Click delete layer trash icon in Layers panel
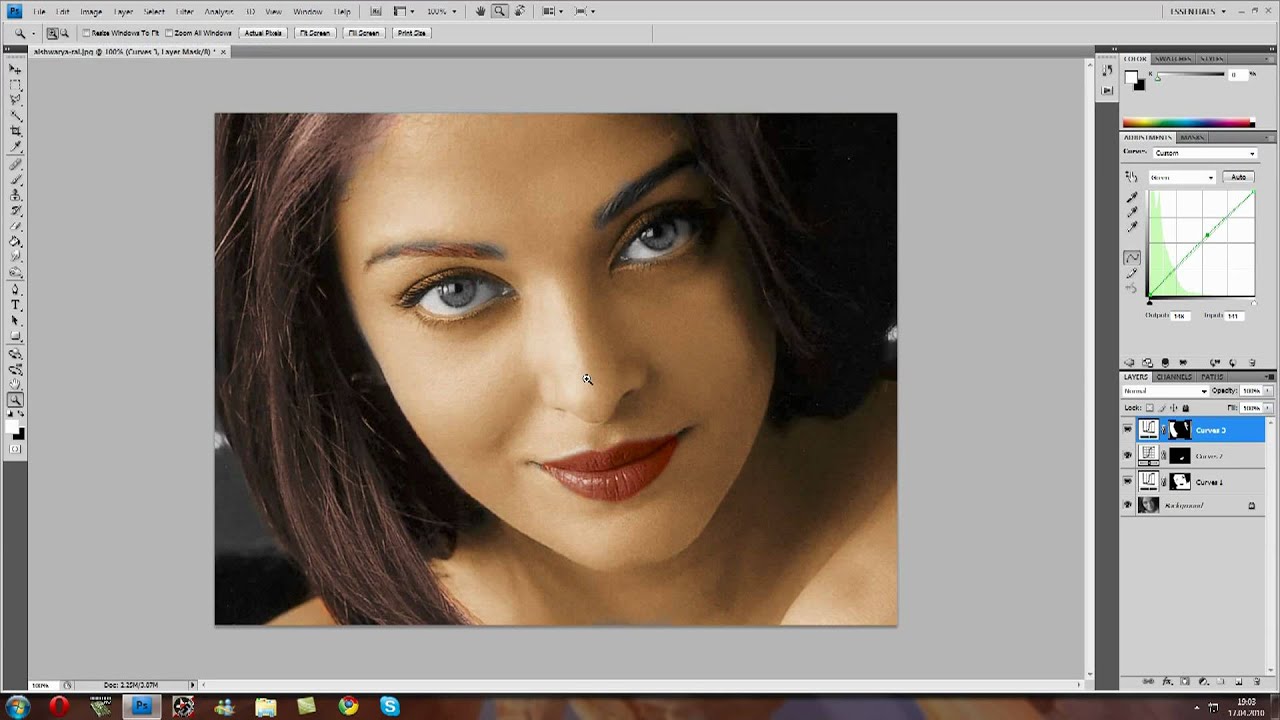This screenshot has height=720, width=1280. click(x=1257, y=681)
